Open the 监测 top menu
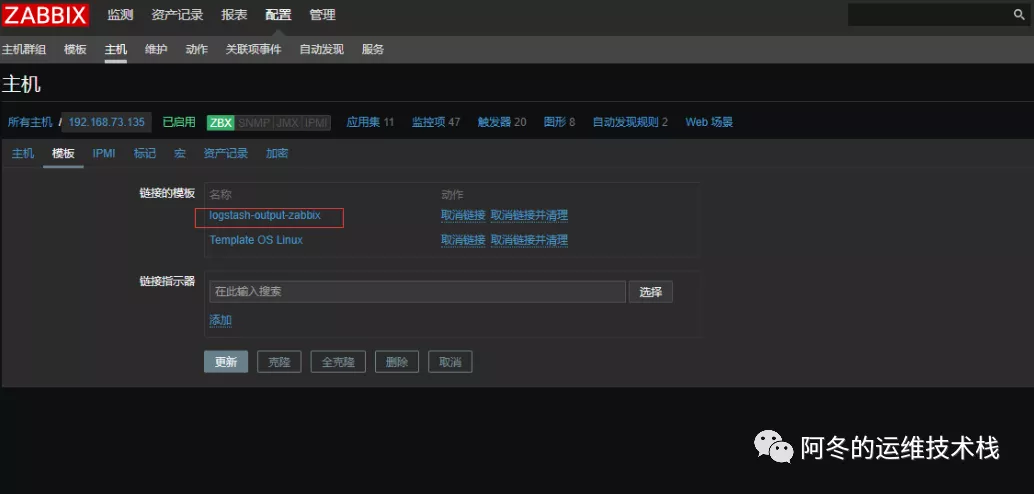1034x494 pixels. point(121,15)
